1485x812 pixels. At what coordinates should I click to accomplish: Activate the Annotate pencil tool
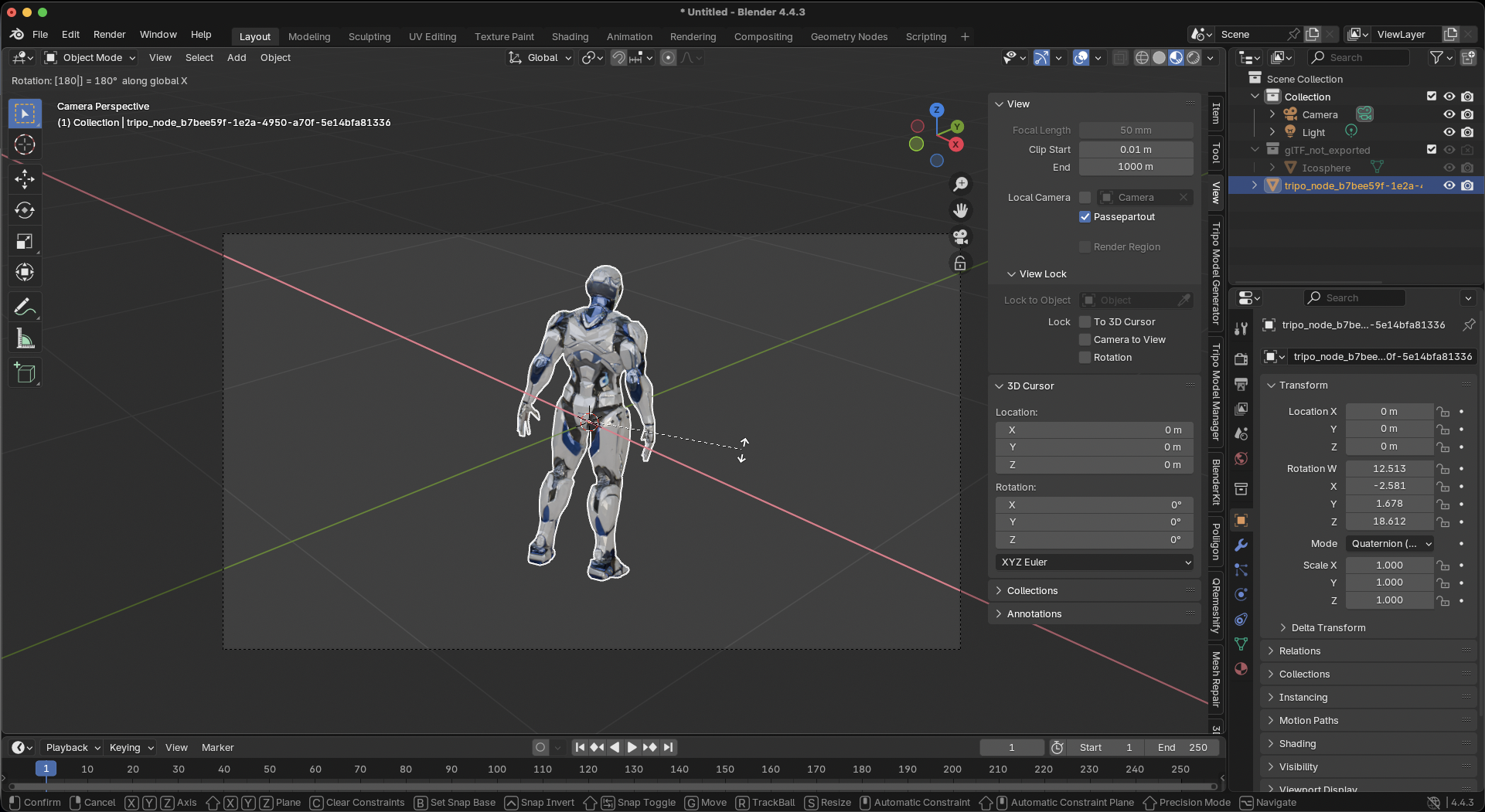[x=25, y=307]
